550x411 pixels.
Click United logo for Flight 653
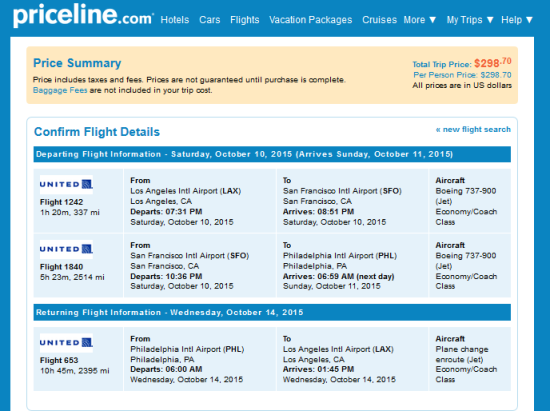tap(66, 343)
